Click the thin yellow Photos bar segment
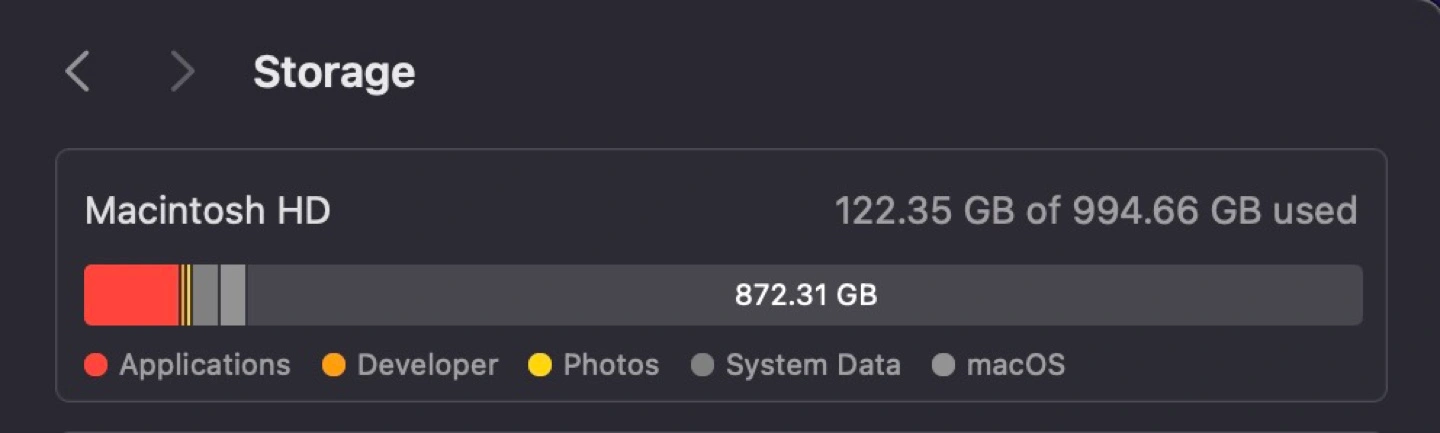1440x433 pixels. 187,295
